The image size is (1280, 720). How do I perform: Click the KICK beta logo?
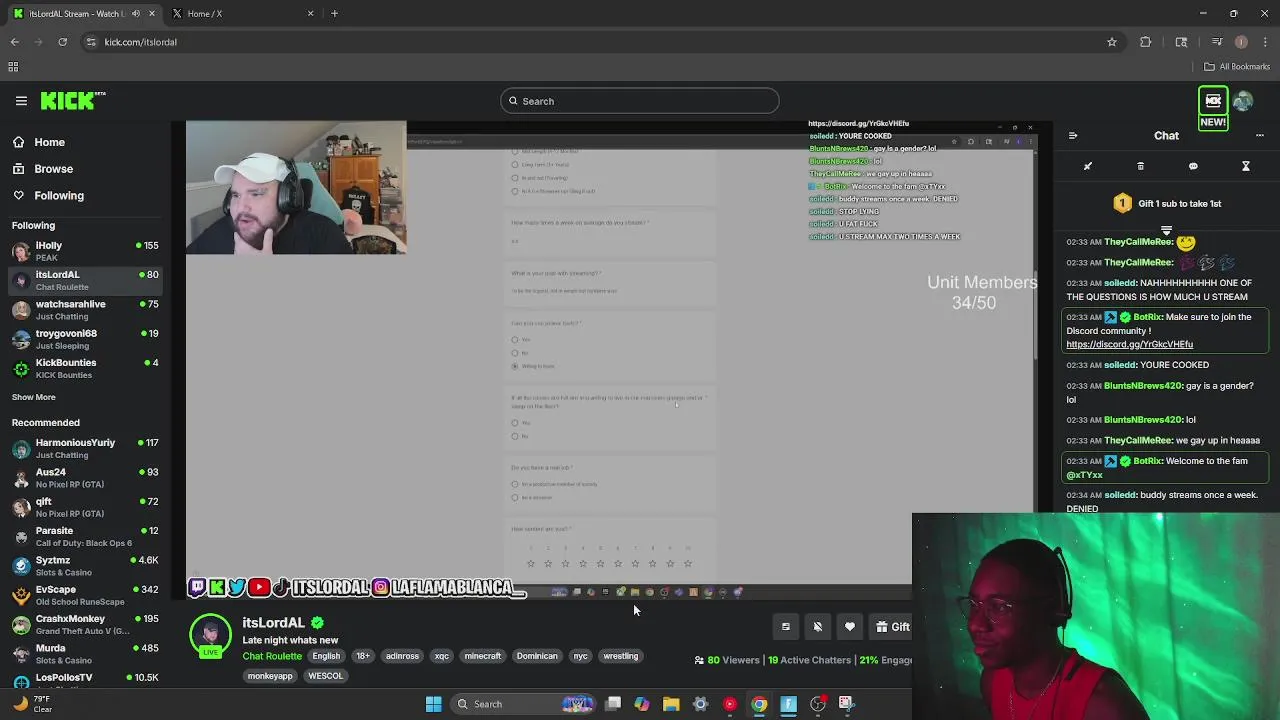click(73, 100)
